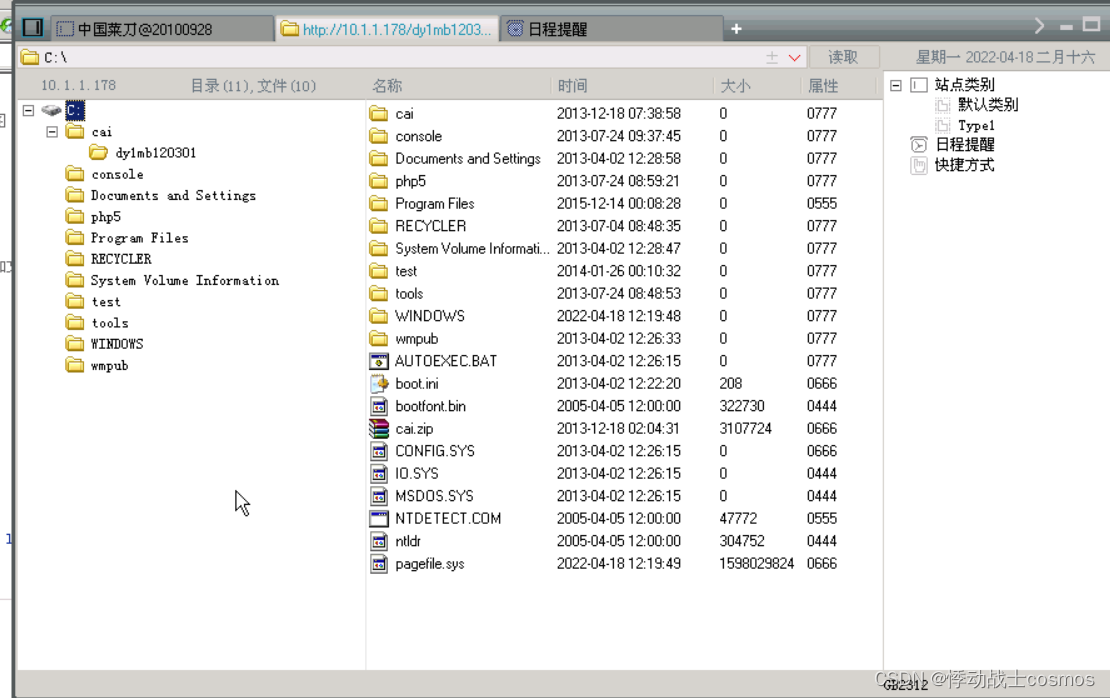Click the 站点类别 tree root item
Viewport: 1110px width, 698px height.
[964, 85]
